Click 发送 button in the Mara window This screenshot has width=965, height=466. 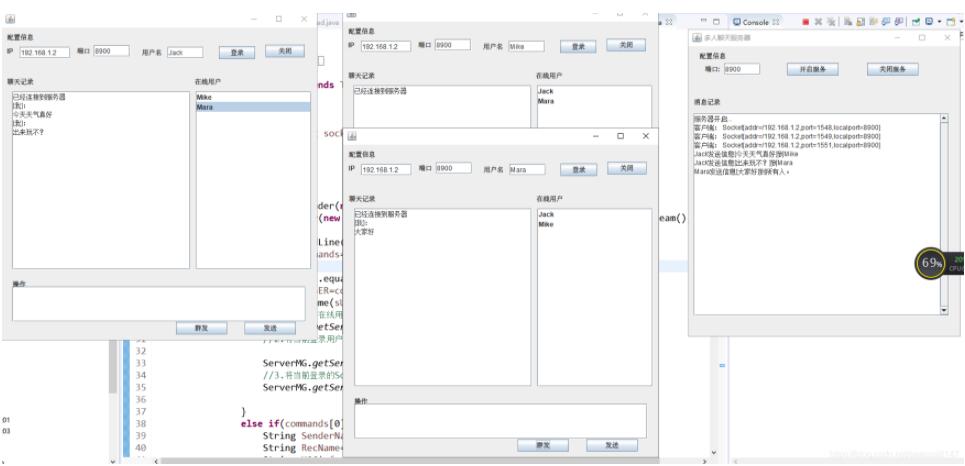(x=612, y=445)
